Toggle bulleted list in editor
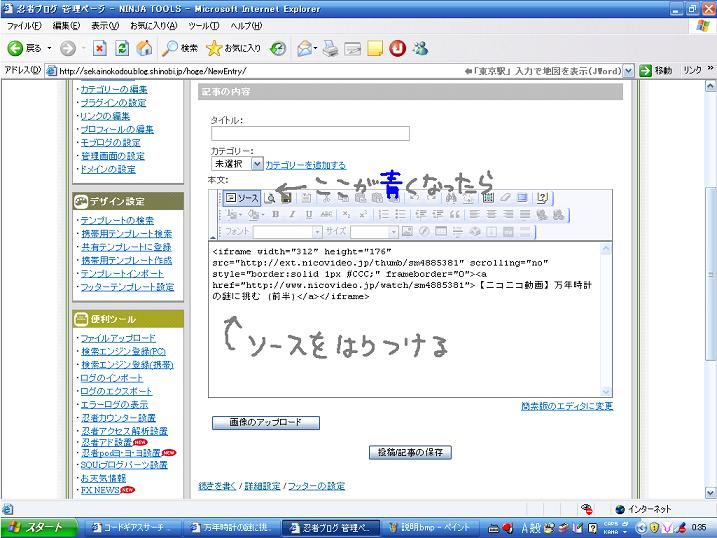 click(401, 214)
